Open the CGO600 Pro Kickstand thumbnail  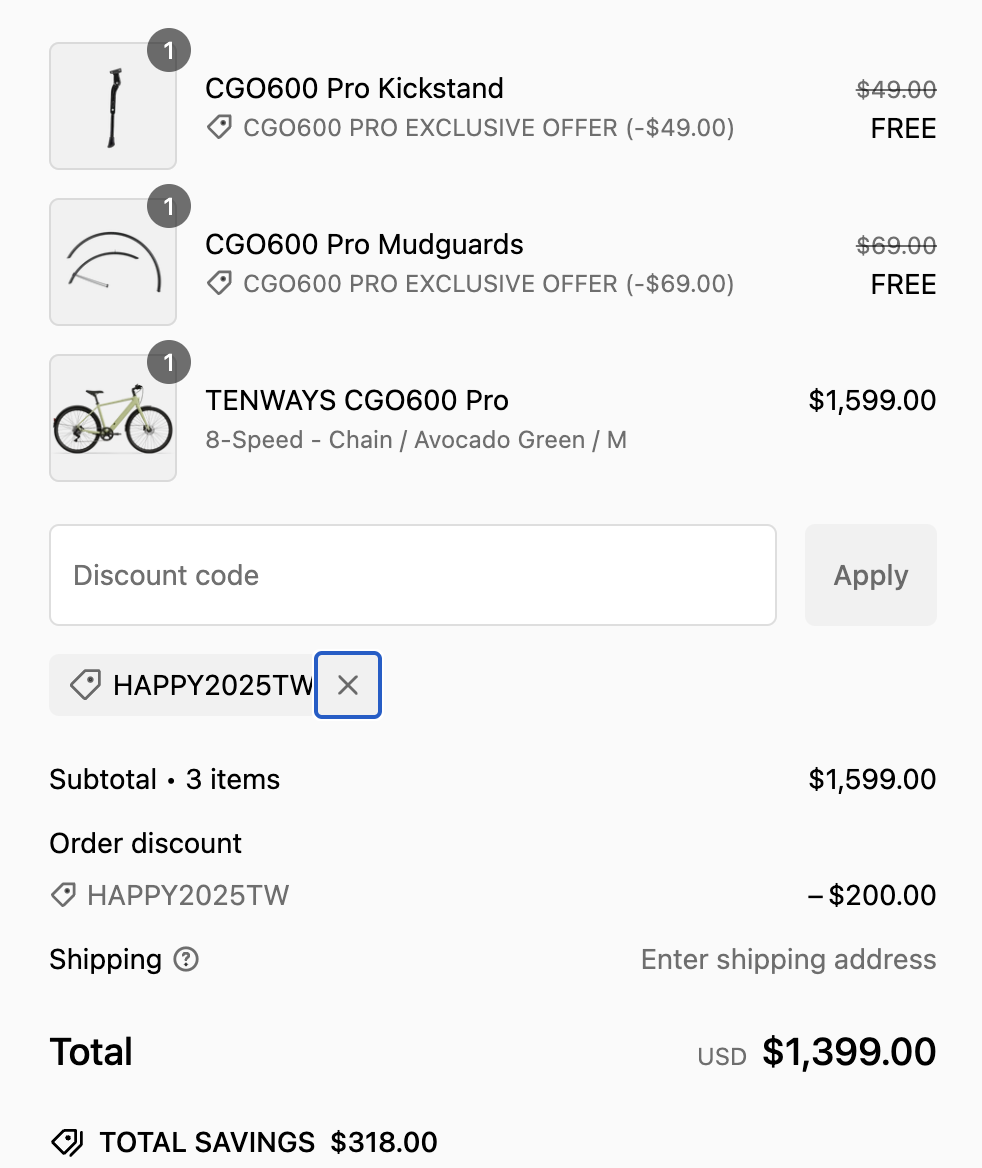coord(112,106)
